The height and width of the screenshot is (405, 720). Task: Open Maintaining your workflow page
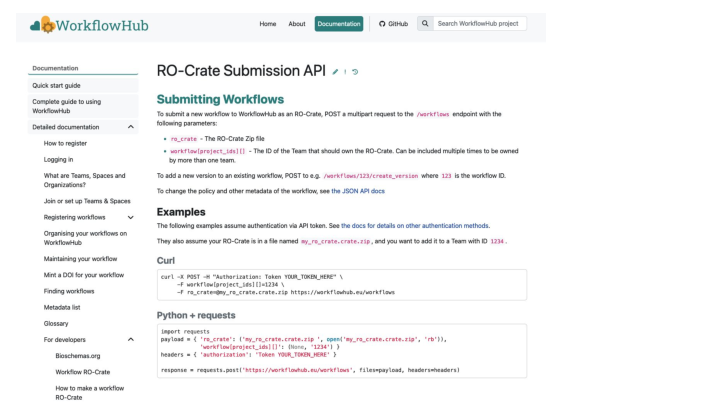pyautogui.click(x=80, y=259)
